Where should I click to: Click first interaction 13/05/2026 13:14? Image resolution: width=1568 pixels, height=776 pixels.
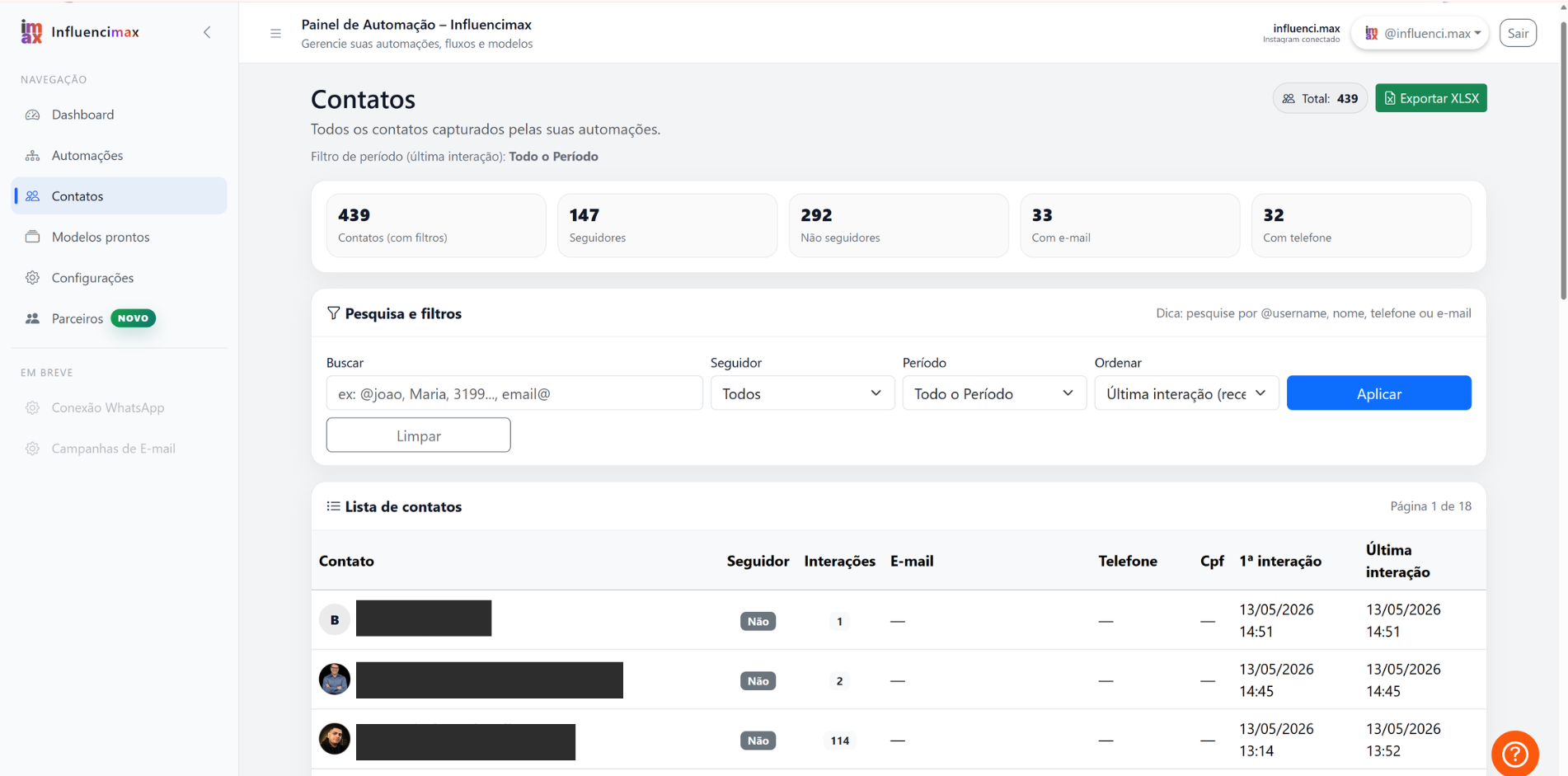point(1276,740)
